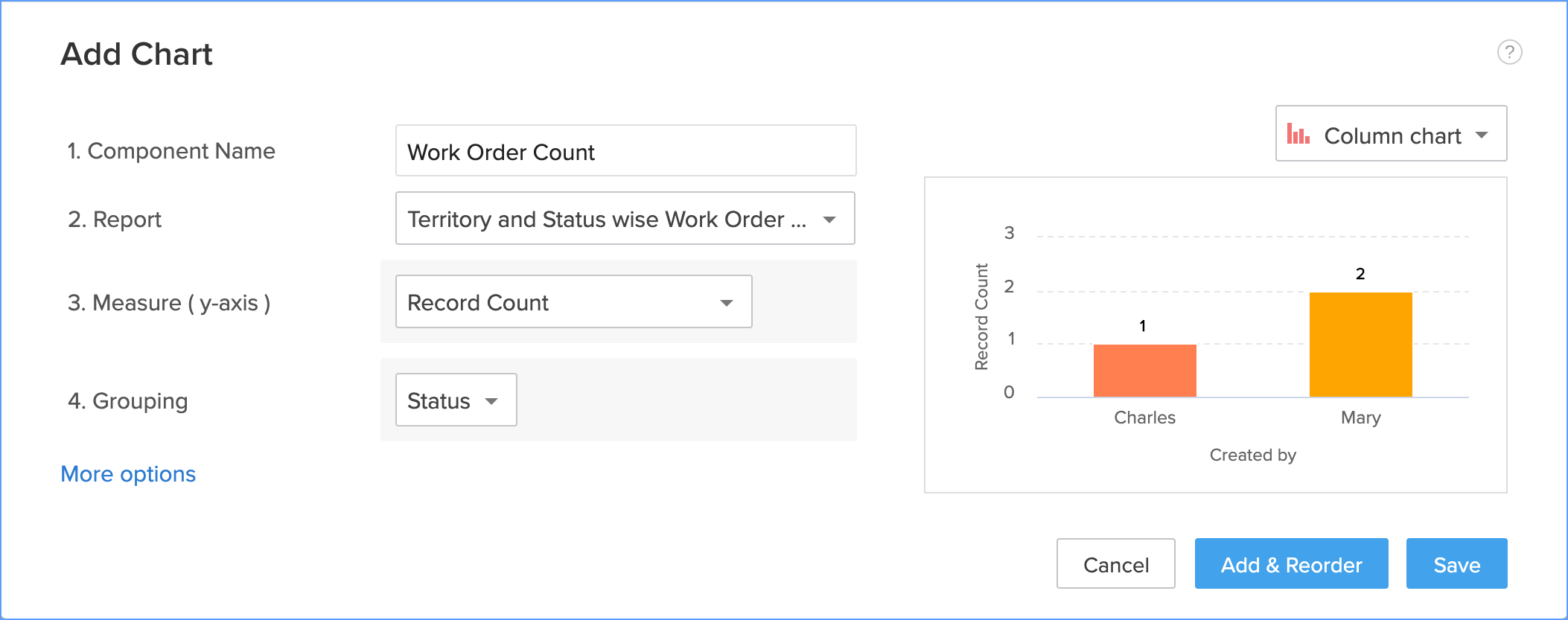Expand the Status grouping dropdown

(x=455, y=400)
